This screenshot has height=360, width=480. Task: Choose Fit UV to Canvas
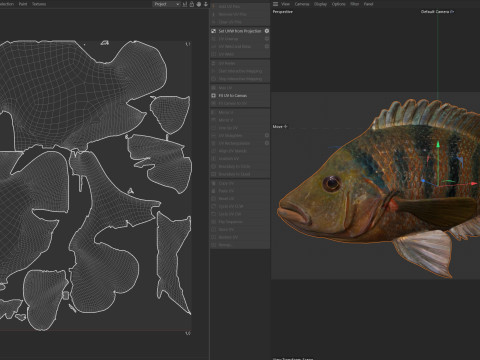coord(240,96)
